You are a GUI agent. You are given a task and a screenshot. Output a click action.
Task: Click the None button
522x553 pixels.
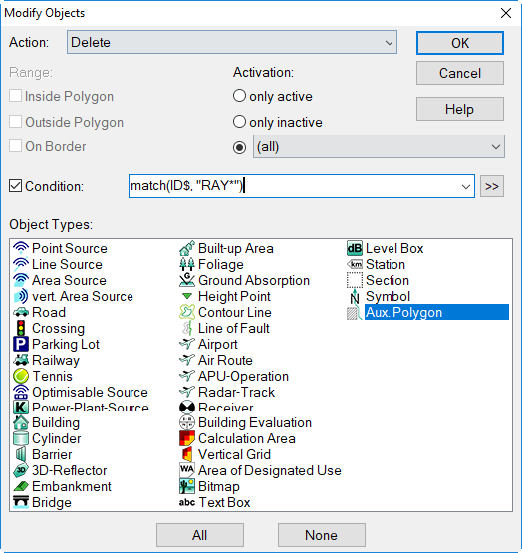[321, 535]
